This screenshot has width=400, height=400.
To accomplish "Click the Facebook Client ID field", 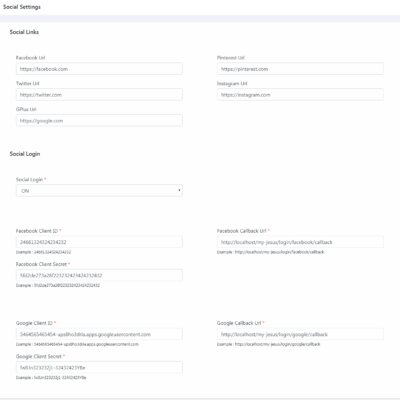I will click(99, 242).
